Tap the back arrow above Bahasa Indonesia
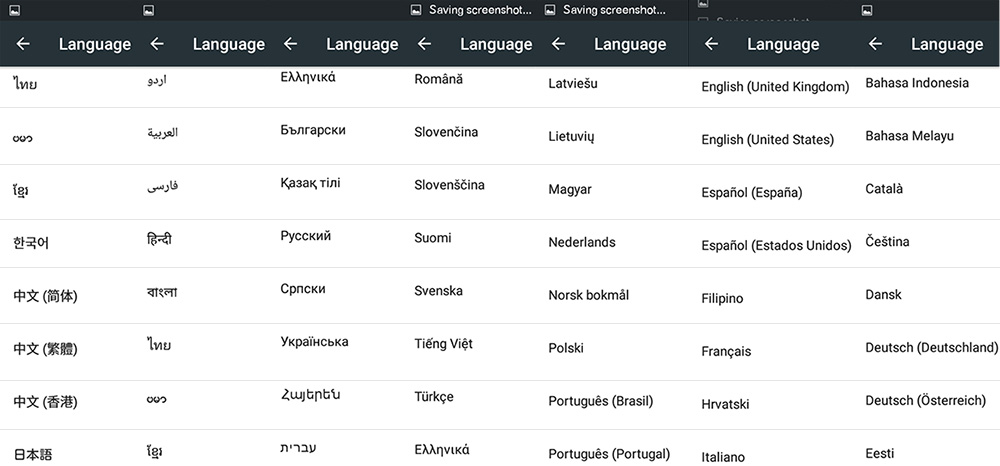This screenshot has width=1000, height=466. point(875,44)
